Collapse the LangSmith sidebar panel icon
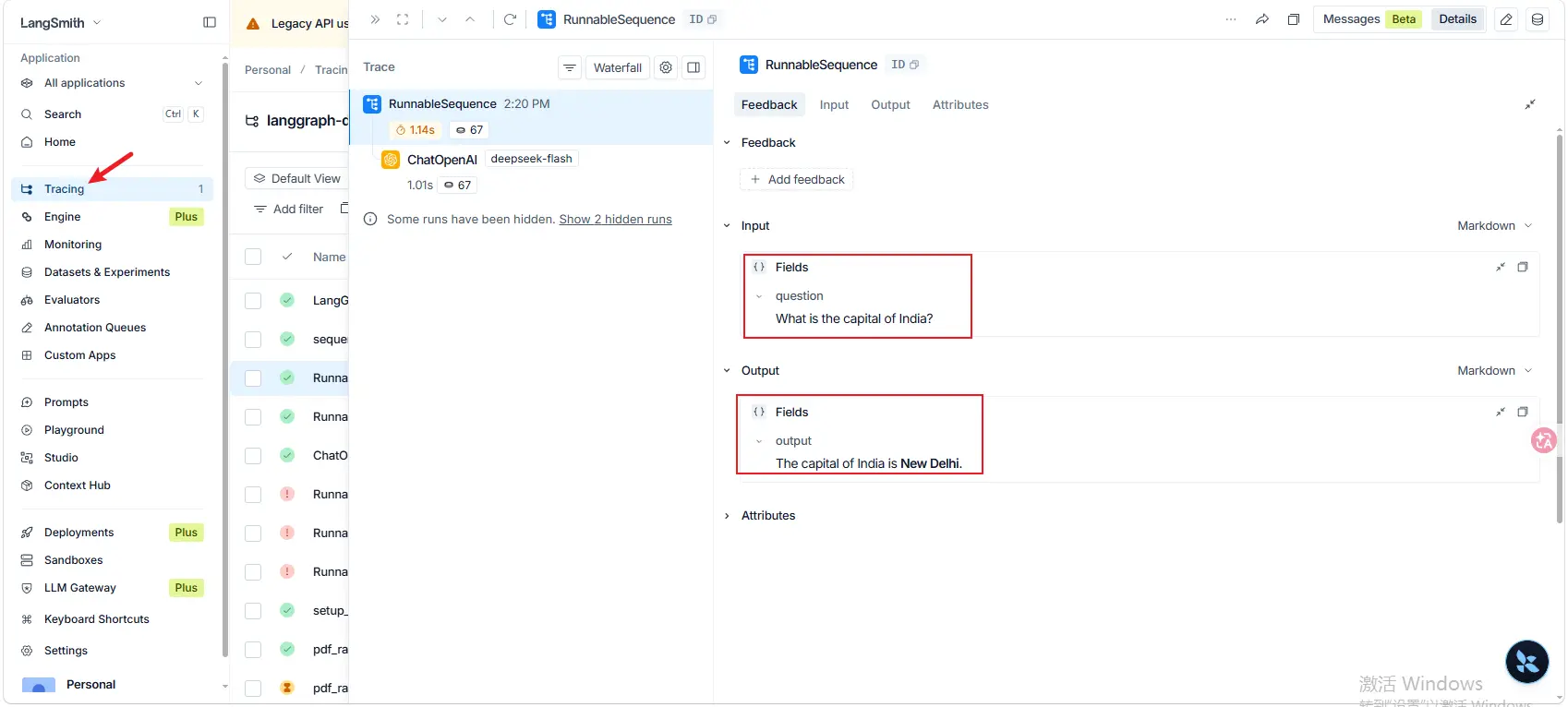Screen dimensions: 1568x707 (x=210, y=22)
